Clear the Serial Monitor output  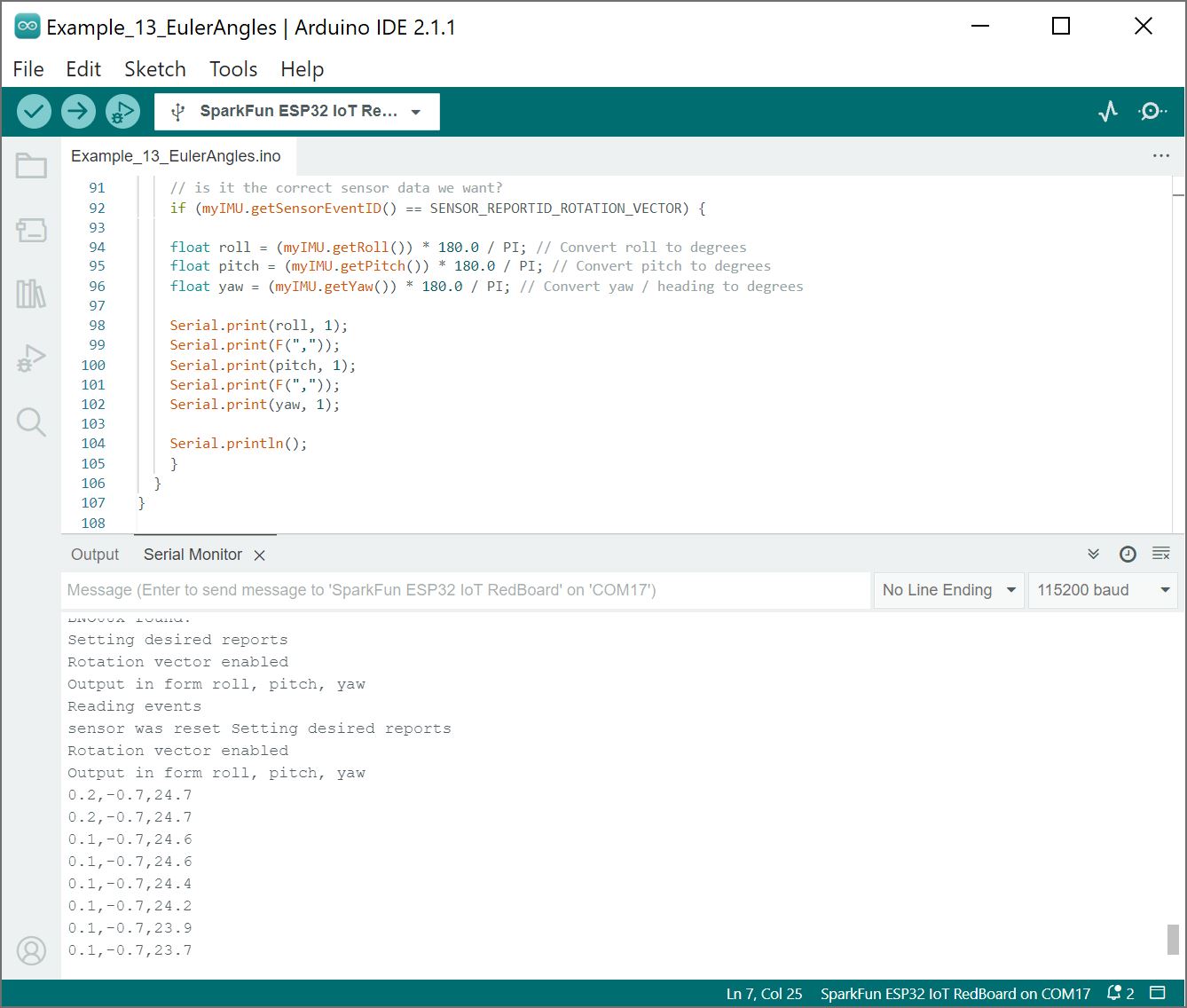(1160, 554)
